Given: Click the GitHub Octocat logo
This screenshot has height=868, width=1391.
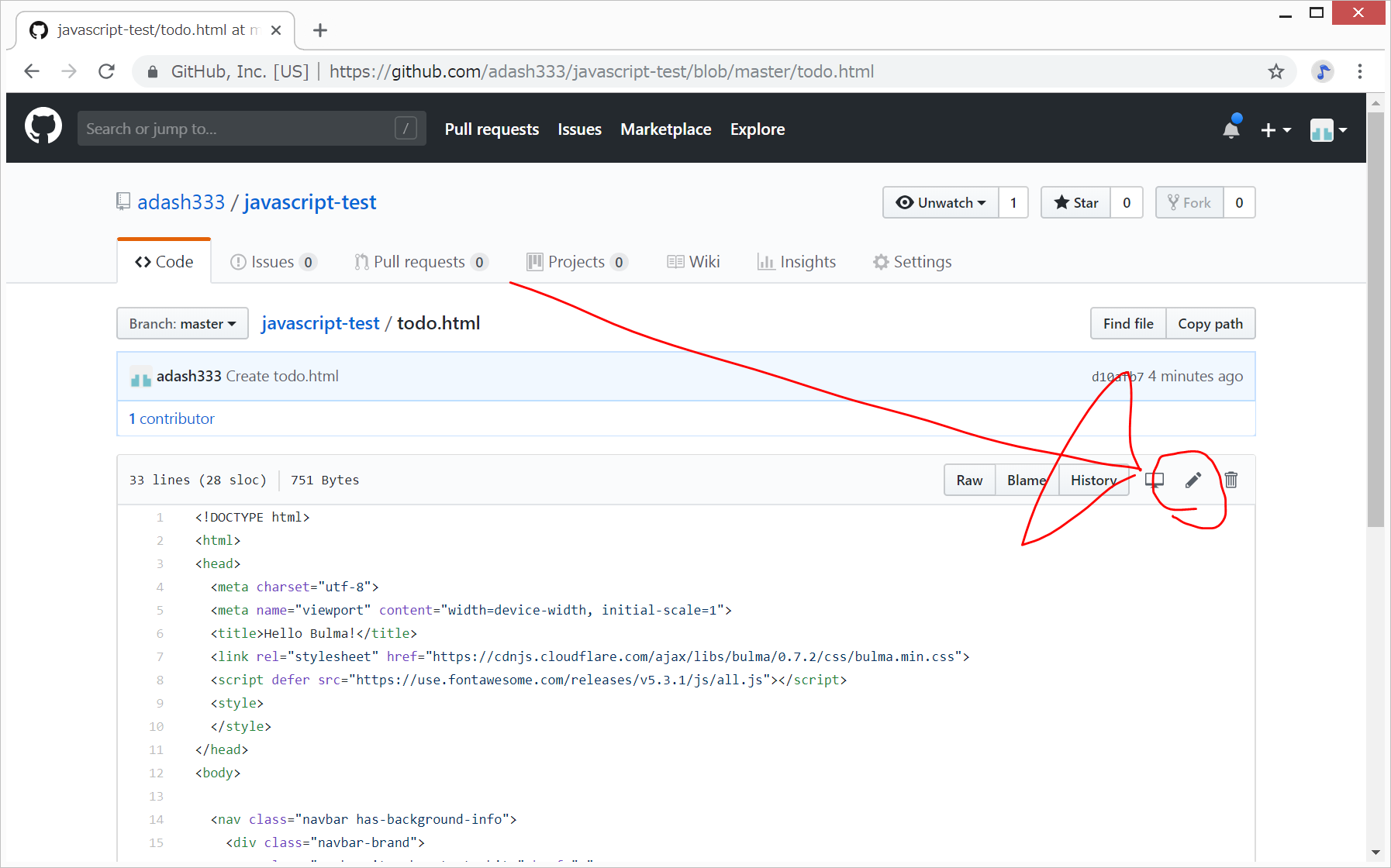Looking at the screenshot, I should coord(43,126).
